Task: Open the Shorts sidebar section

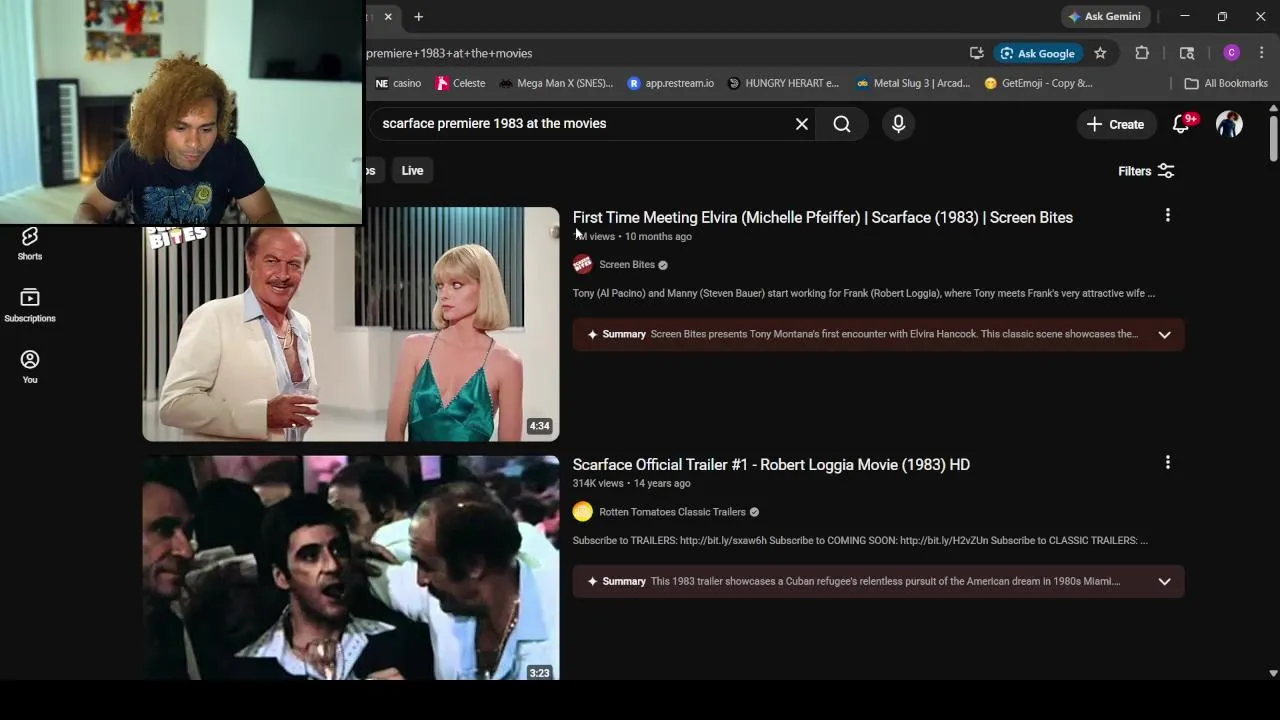Action: [x=29, y=244]
